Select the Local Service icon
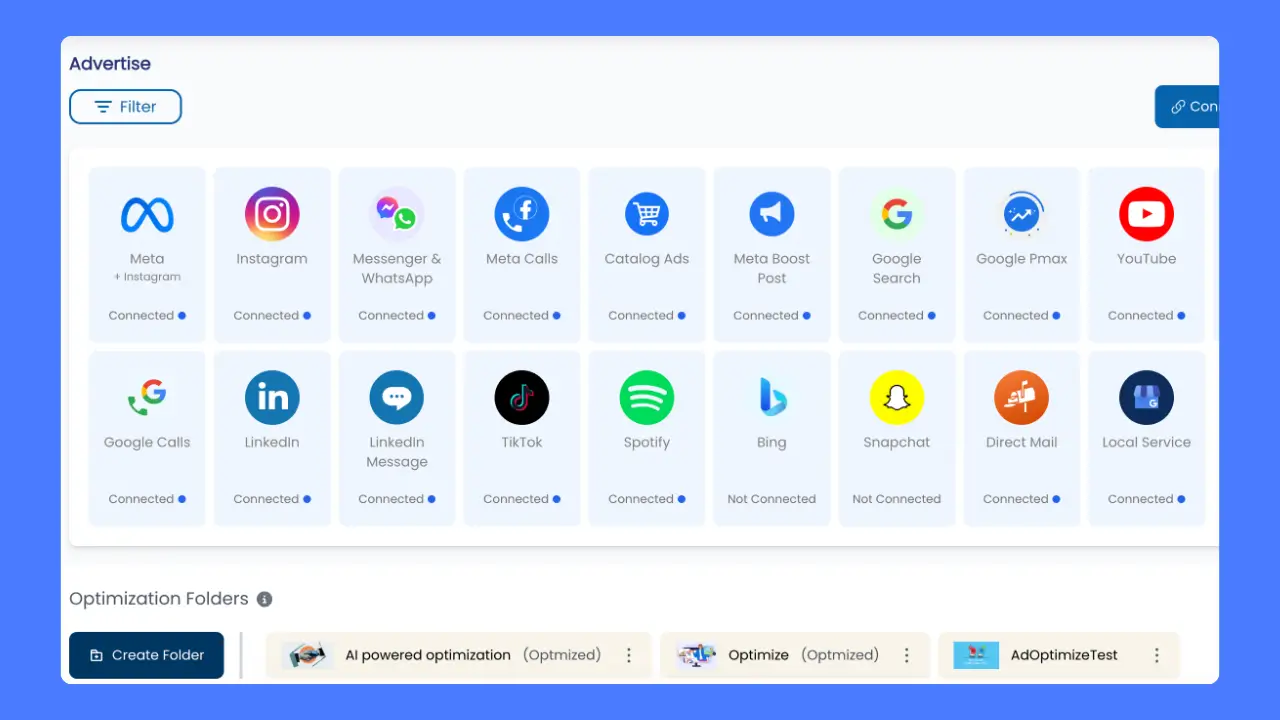This screenshot has width=1280, height=720. [x=1147, y=398]
